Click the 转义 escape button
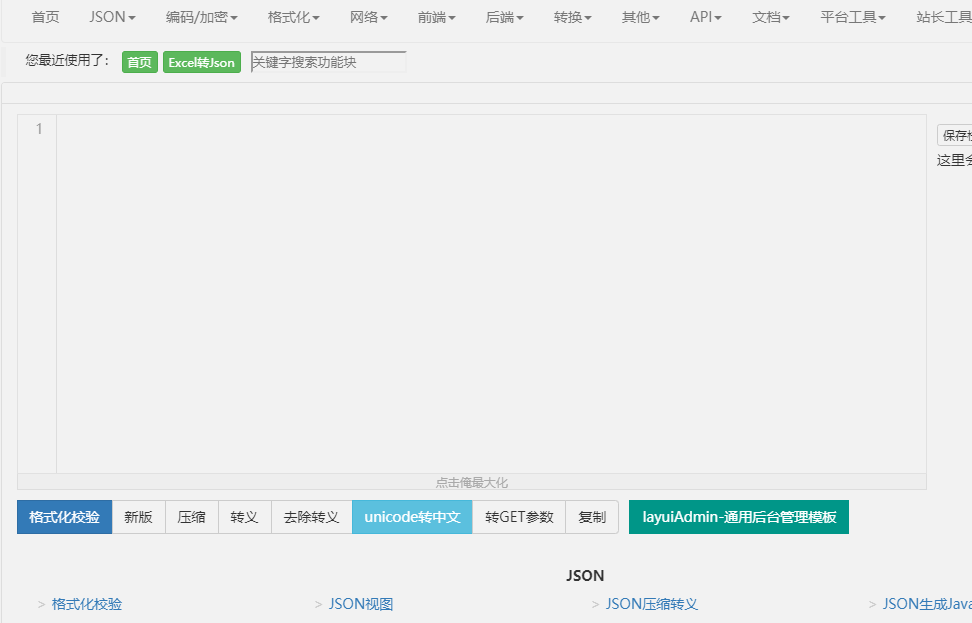 point(244,517)
